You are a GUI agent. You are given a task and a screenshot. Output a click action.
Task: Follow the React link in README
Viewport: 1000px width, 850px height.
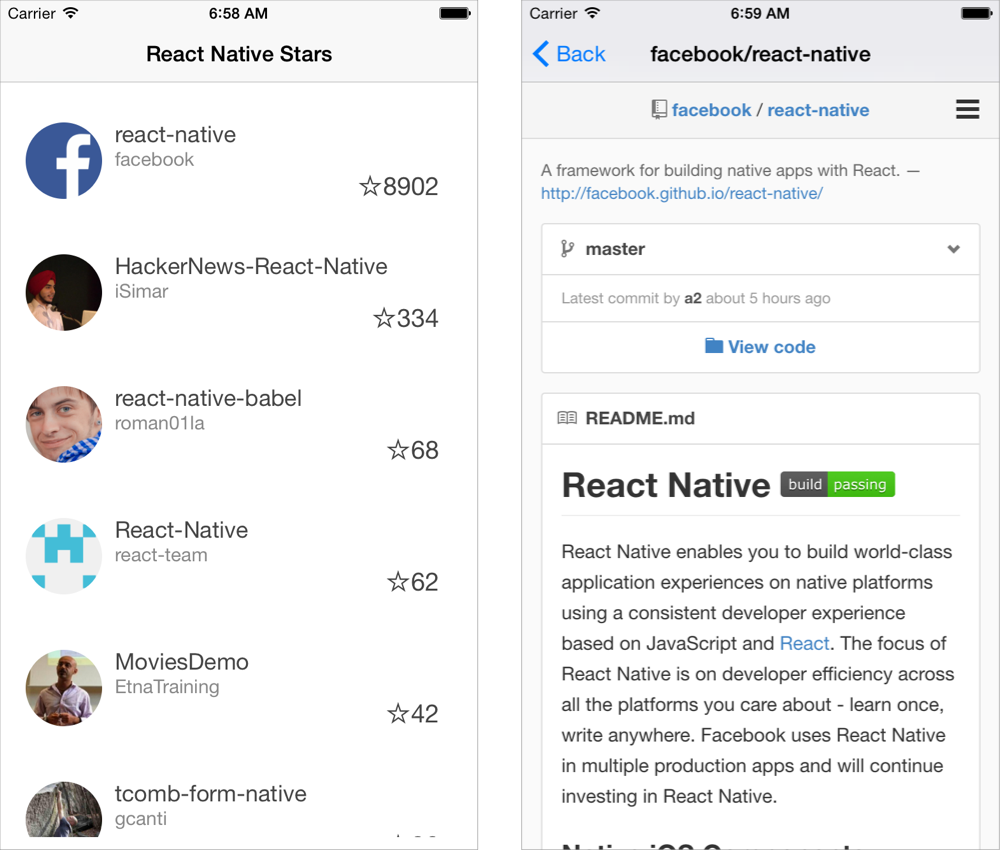click(804, 643)
